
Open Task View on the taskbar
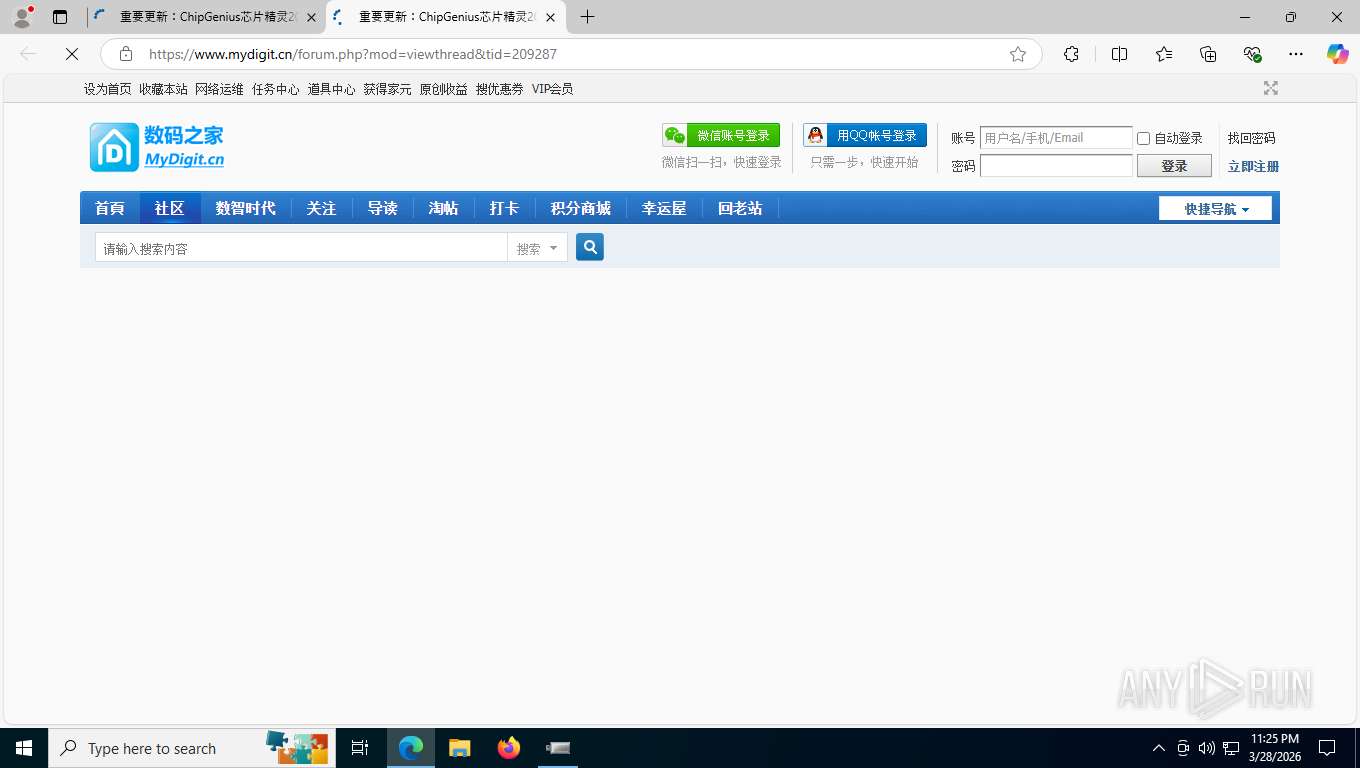tap(360, 748)
